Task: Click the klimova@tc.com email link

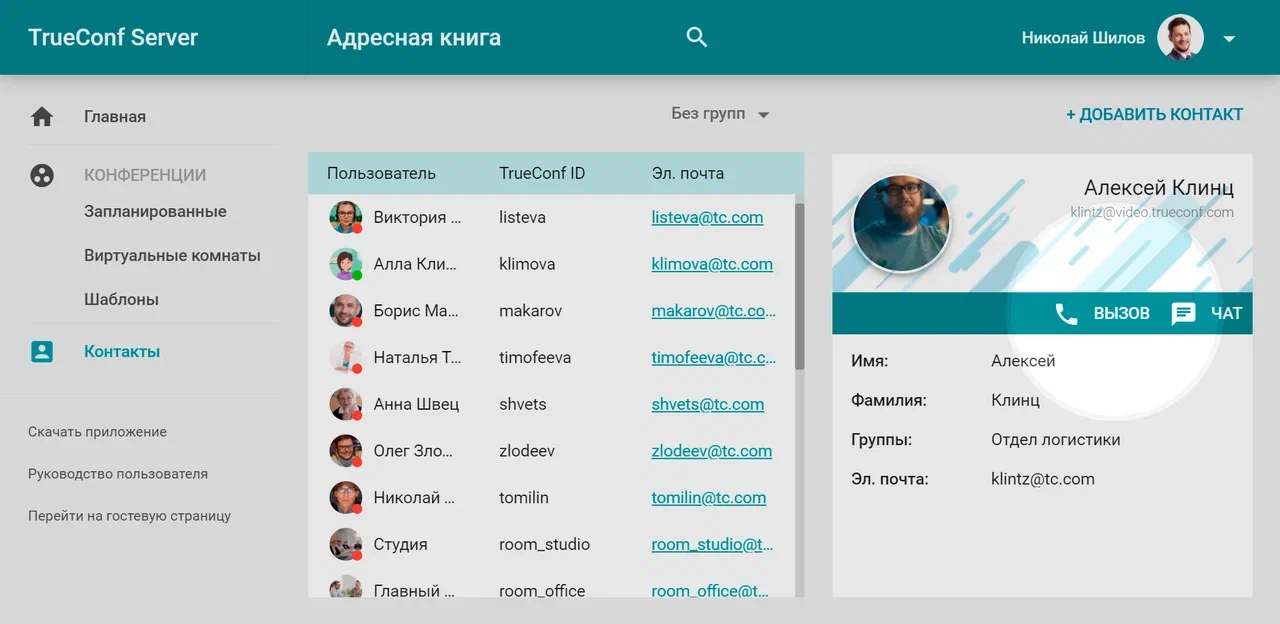Action: 712,264
